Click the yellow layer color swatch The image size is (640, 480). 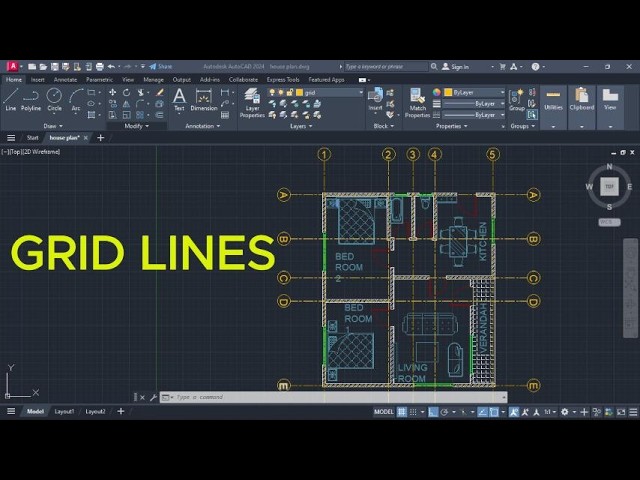tap(299, 93)
